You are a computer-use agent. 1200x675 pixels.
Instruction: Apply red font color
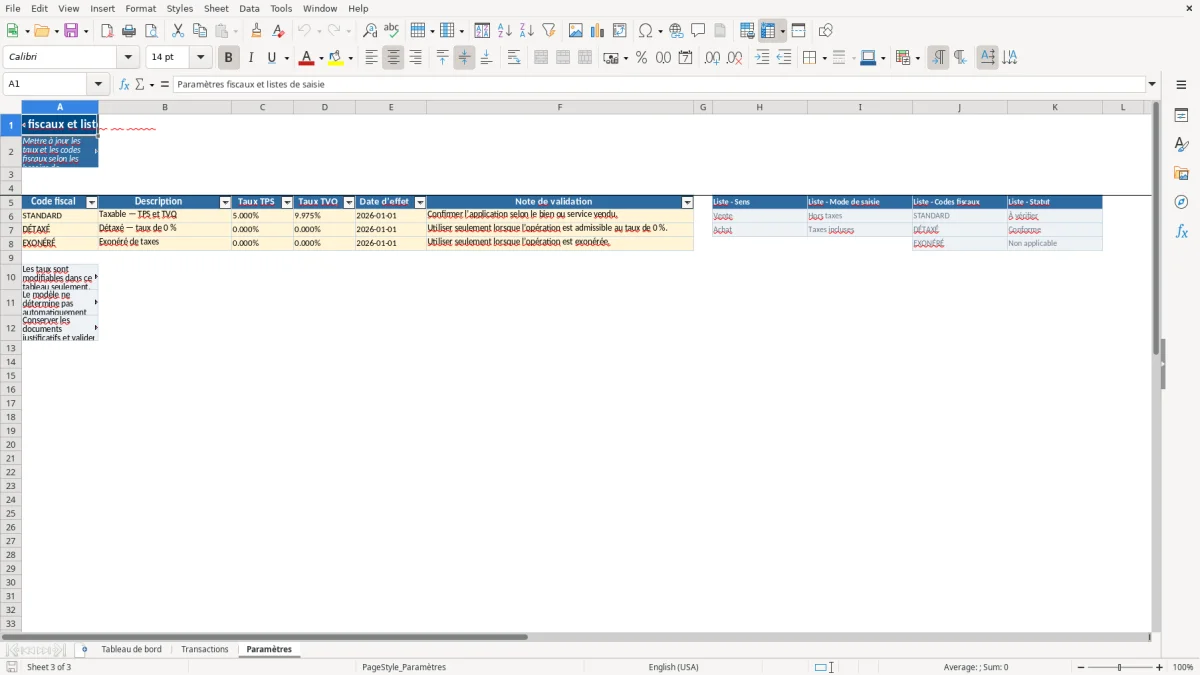pyautogui.click(x=305, y=58)
